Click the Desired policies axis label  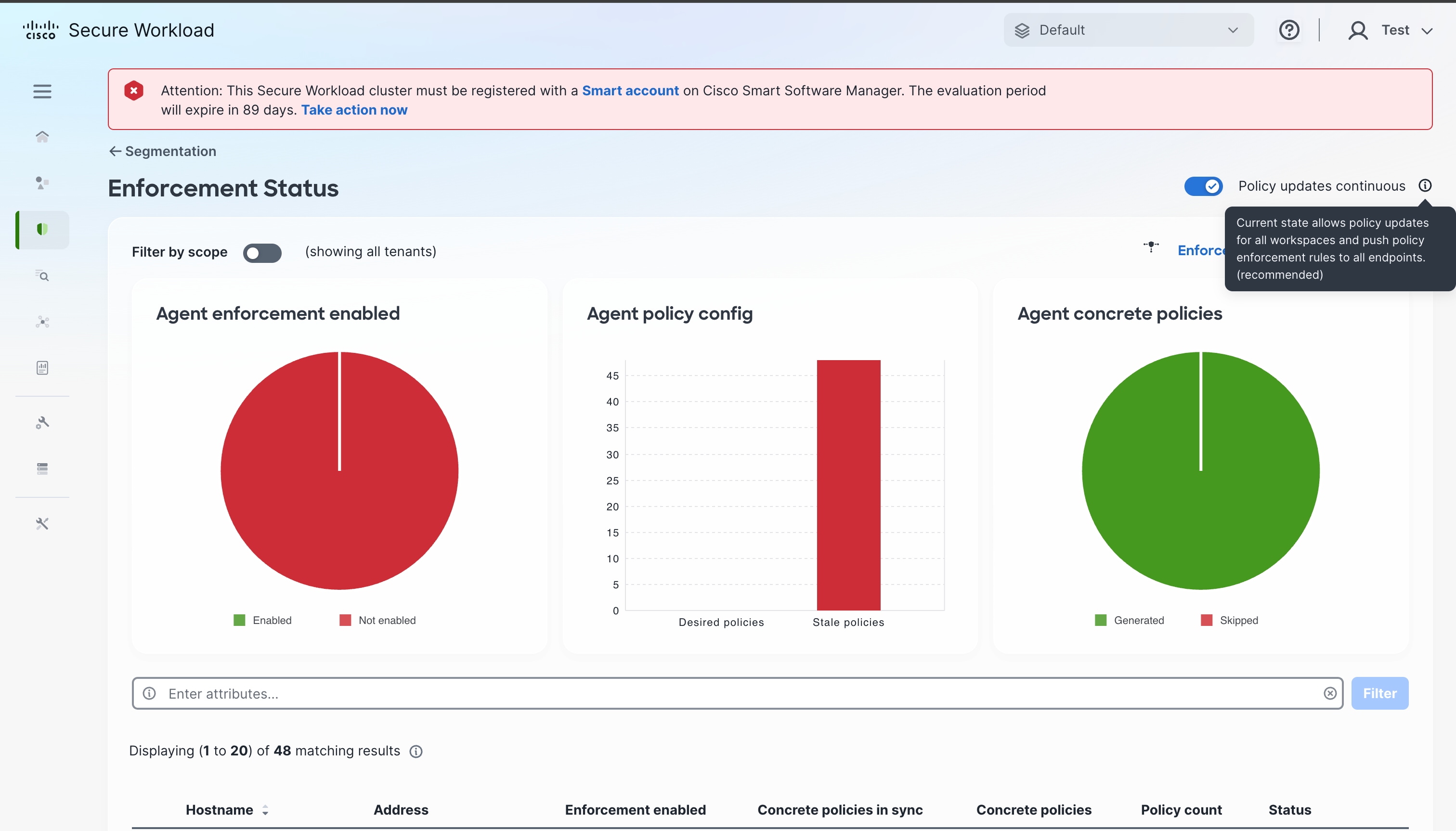[721, 622]
